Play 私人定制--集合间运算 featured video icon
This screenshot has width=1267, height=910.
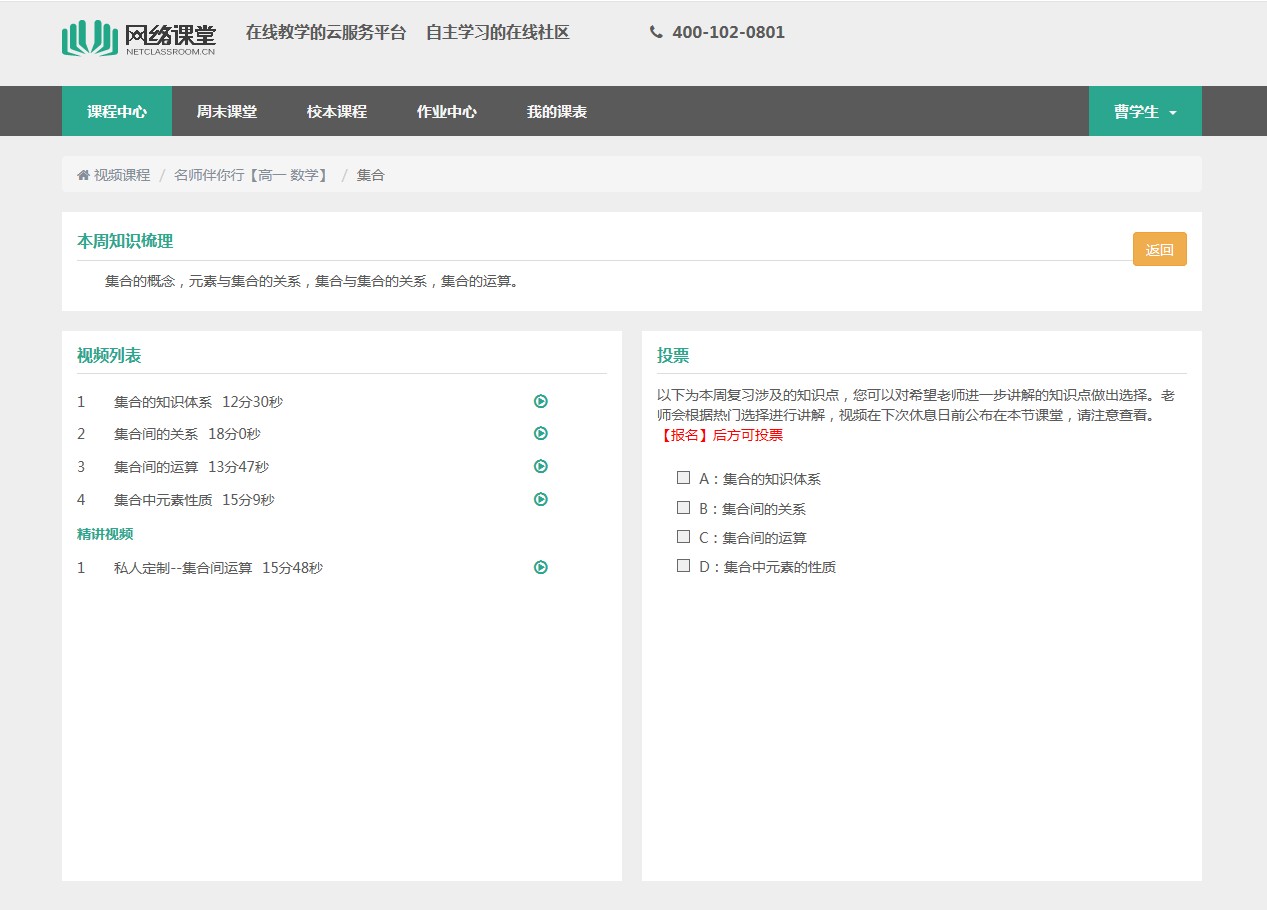point(541,568)
